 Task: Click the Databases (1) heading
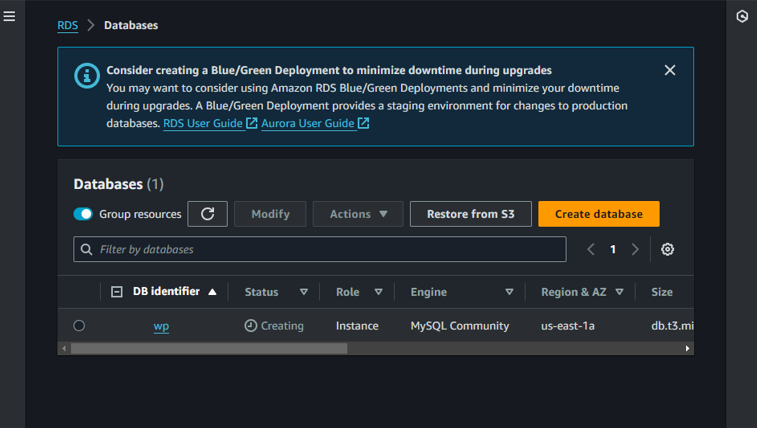coord(119,184)
